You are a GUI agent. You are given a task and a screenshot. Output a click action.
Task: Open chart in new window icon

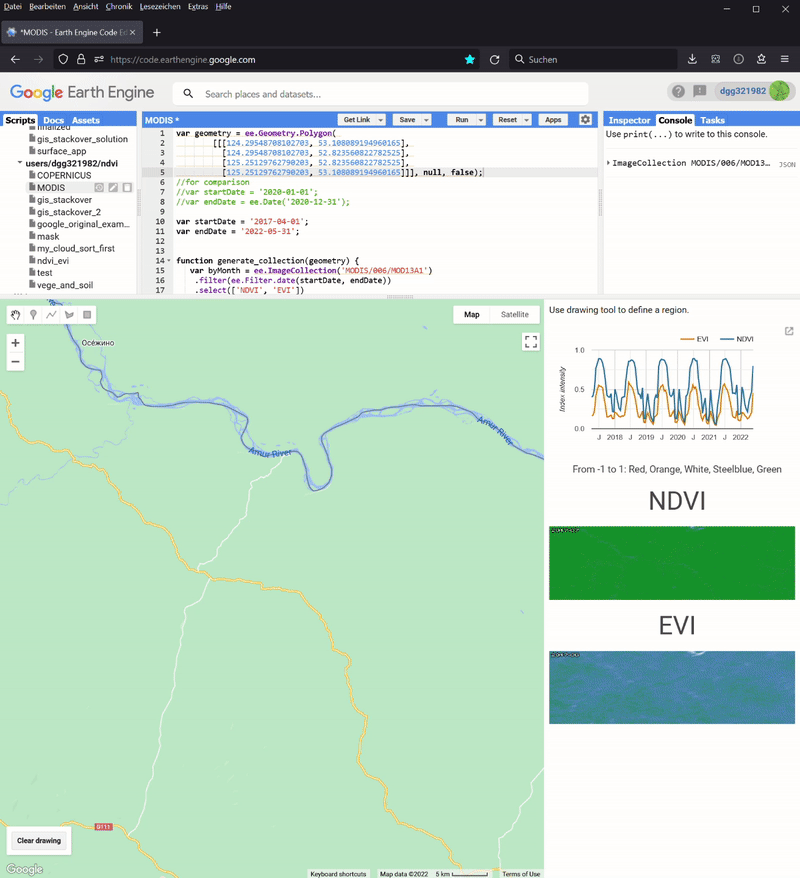tap(789, 331)
